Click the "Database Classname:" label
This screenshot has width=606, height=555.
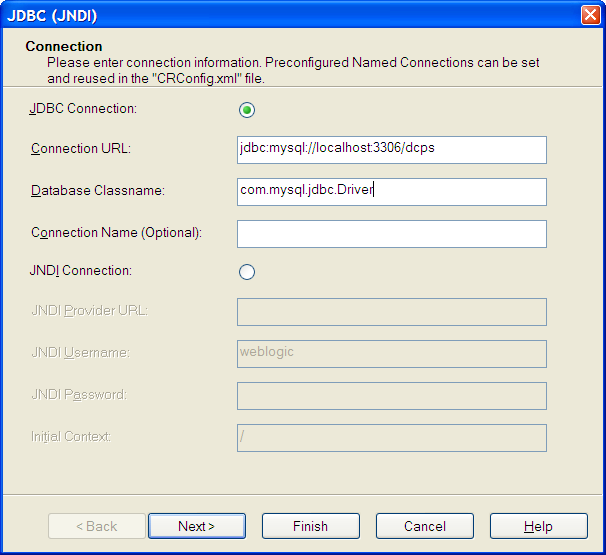98,191
